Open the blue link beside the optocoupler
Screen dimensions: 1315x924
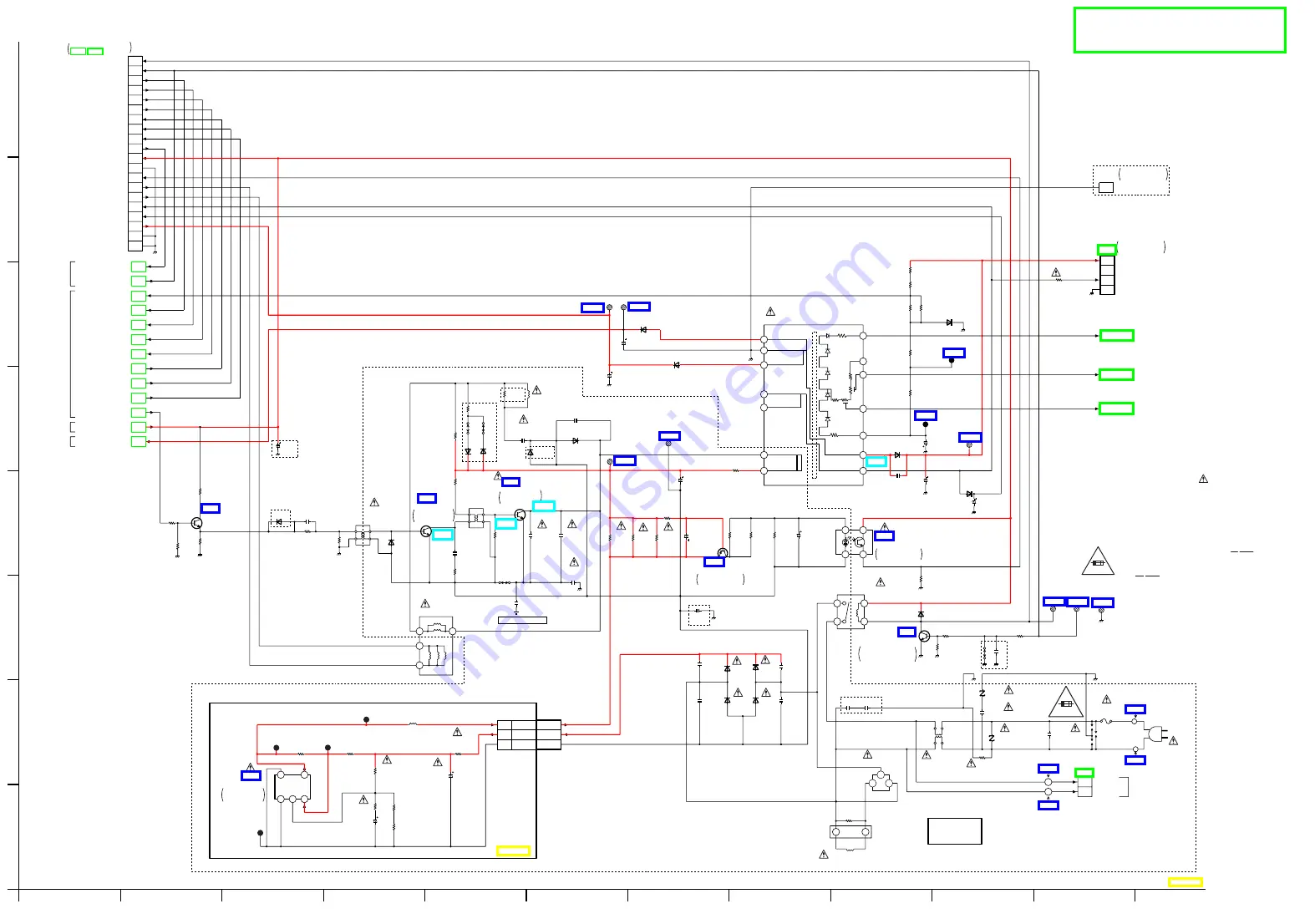884,536
